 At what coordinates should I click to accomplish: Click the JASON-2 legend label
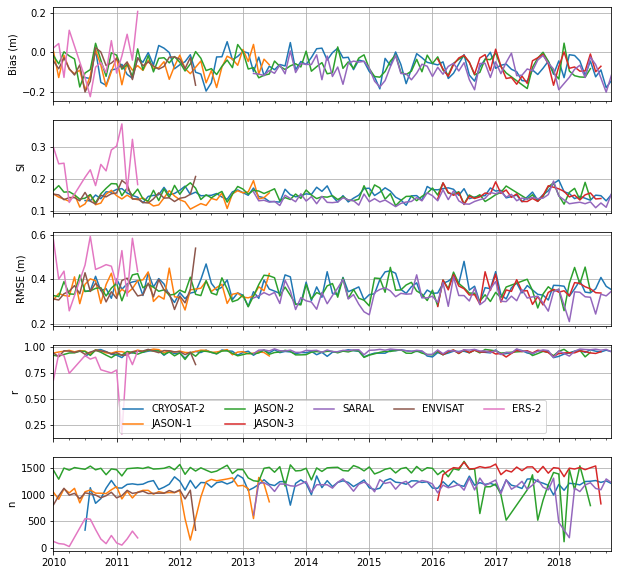(x=274, y=408)
